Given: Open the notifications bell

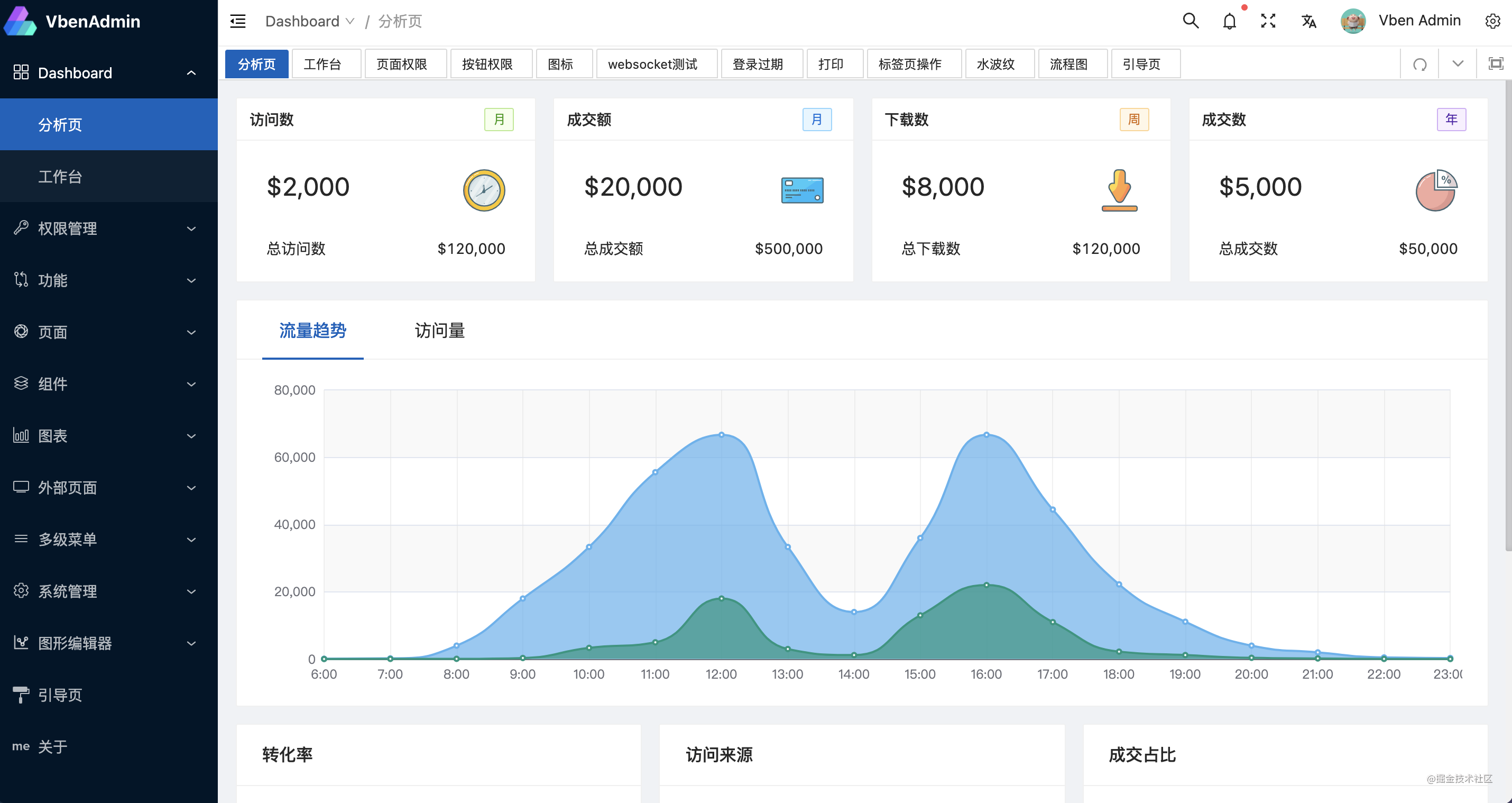Looking at the screenshot, I should (x=1229, y=21).
